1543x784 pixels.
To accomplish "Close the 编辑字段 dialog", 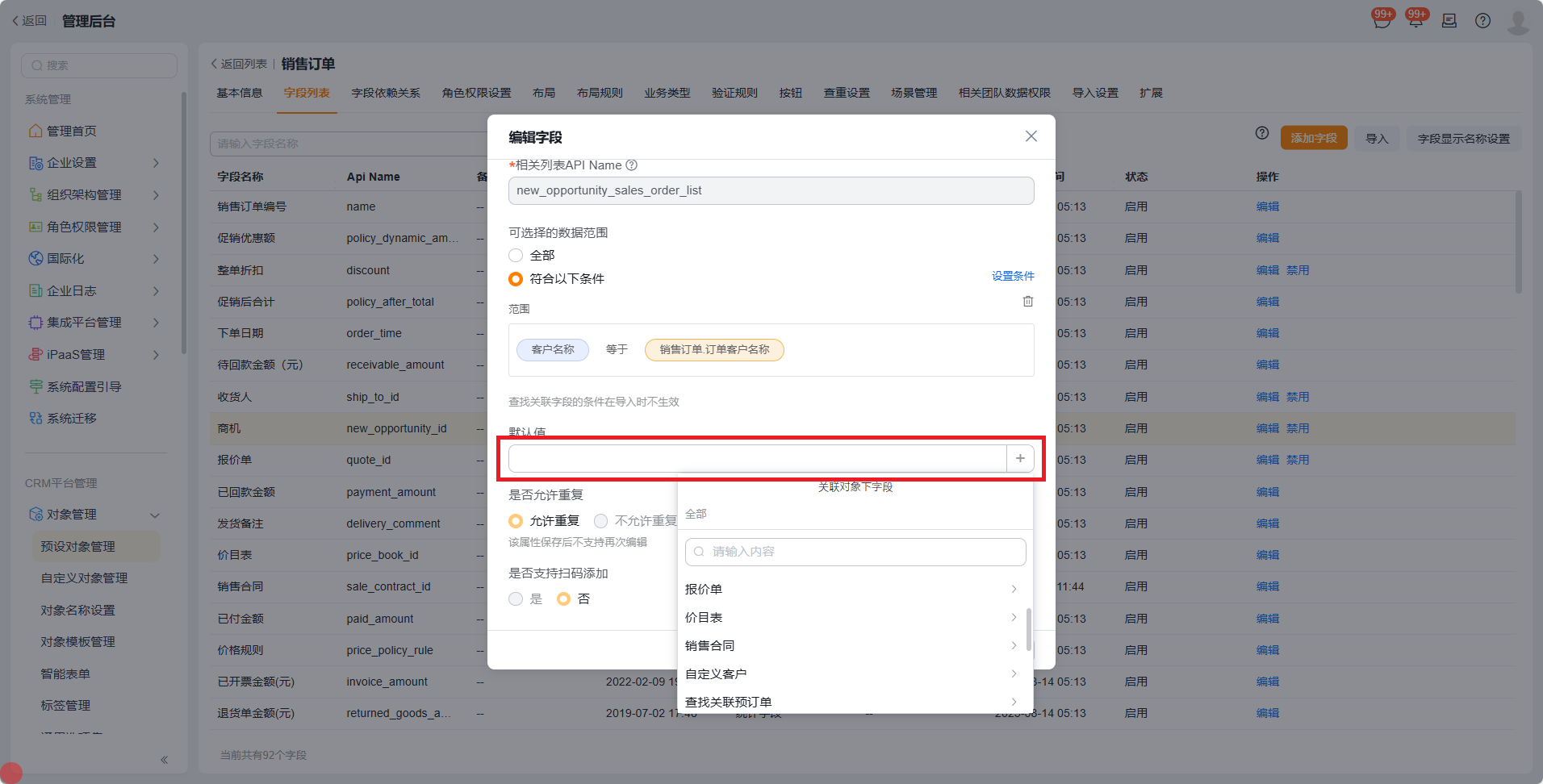I will 1031,136.
